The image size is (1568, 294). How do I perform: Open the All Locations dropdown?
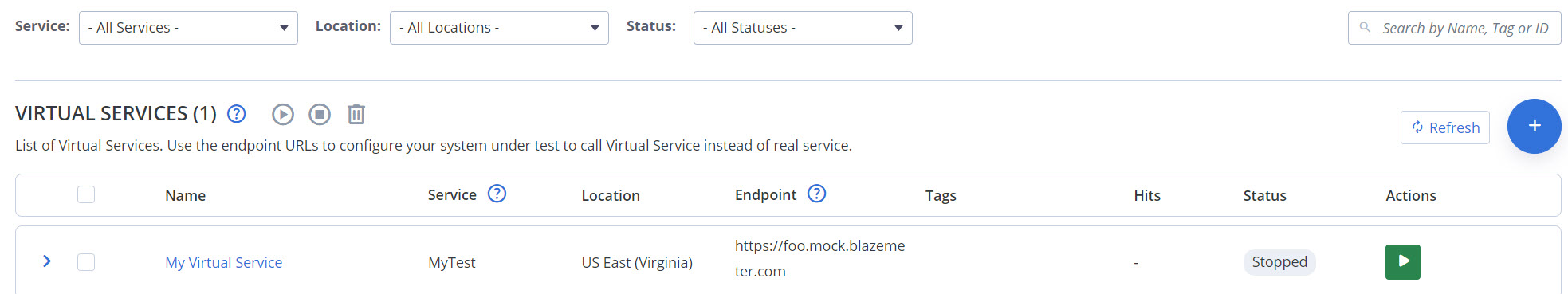coord(499,28)
